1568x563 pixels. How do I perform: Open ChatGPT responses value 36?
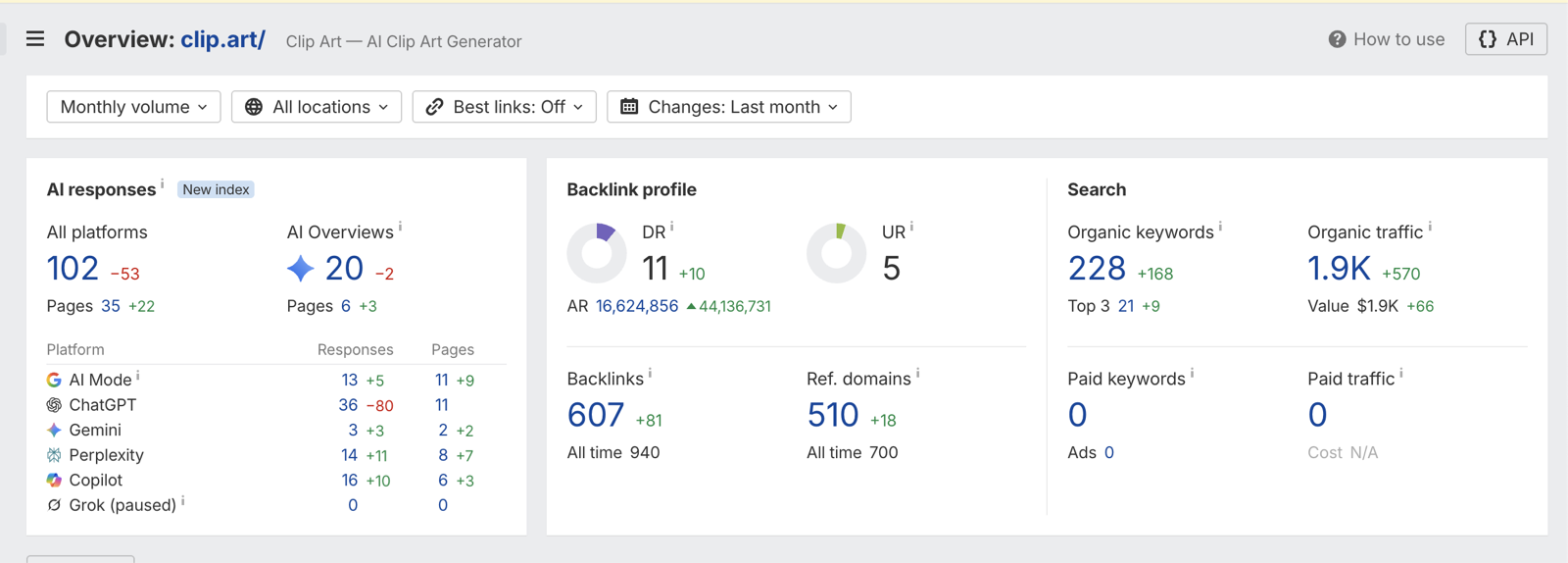pos(348,405)
